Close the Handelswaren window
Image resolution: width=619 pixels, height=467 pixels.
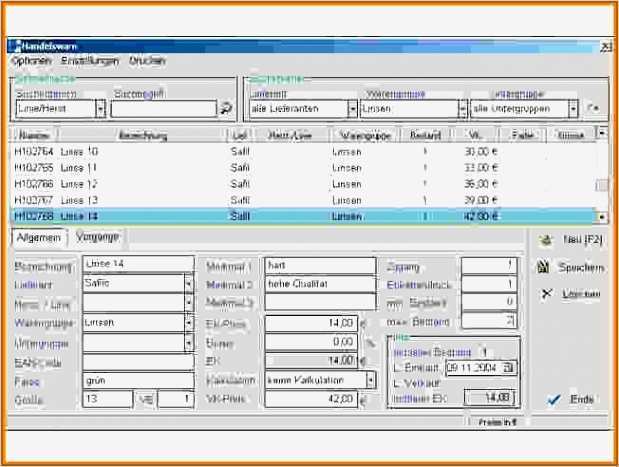coord(606,47)
